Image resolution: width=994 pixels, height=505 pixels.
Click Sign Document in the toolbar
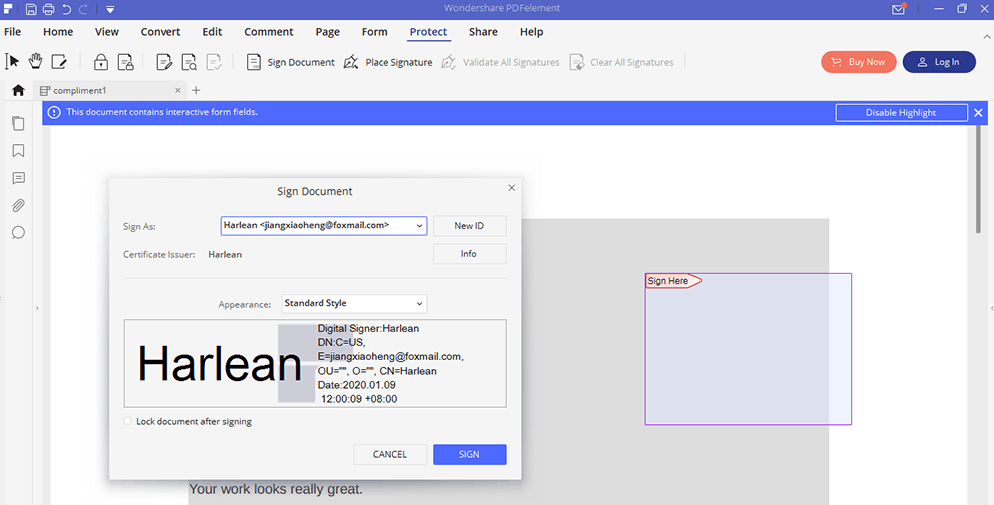point(290,62)
